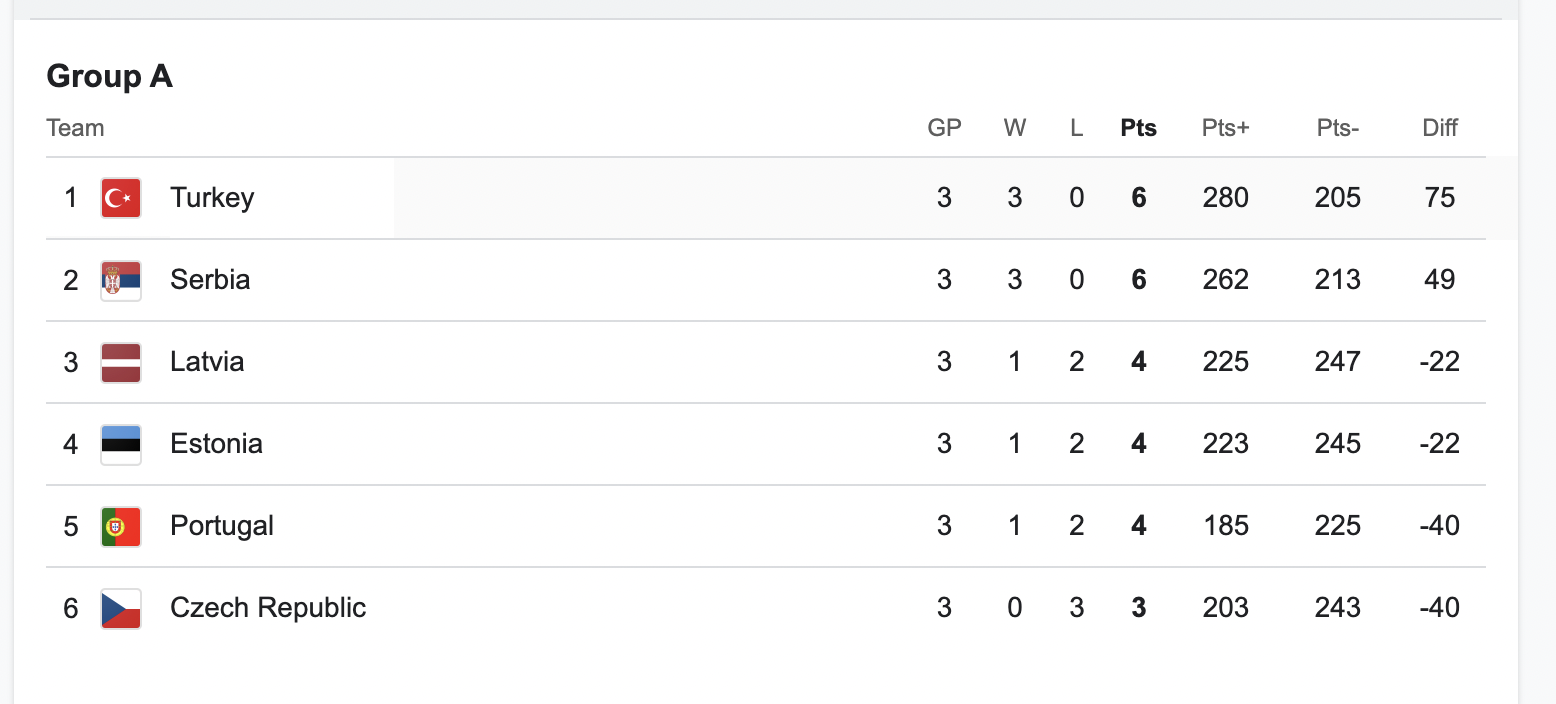Click the Pts- column header
The width and height of the screenshot is (1556, 704).
(x=1338, y=128)
